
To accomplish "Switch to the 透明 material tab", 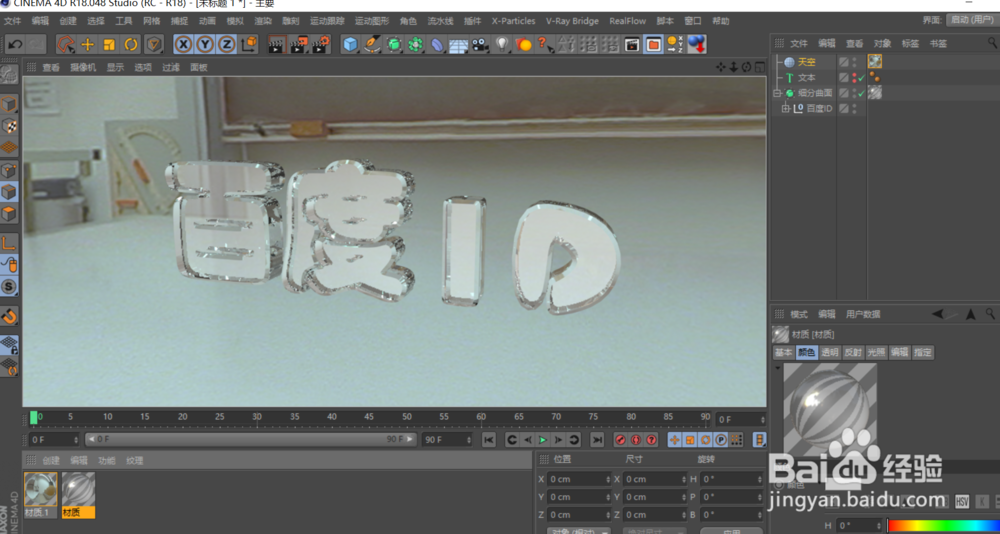I will click(x=830, y=352).
